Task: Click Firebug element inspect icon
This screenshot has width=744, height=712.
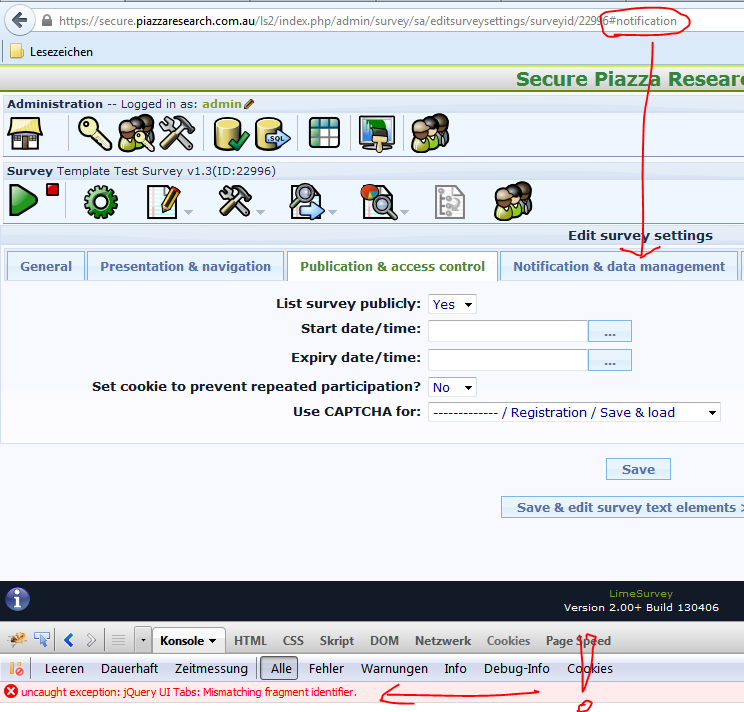Action: click(42, 640)
